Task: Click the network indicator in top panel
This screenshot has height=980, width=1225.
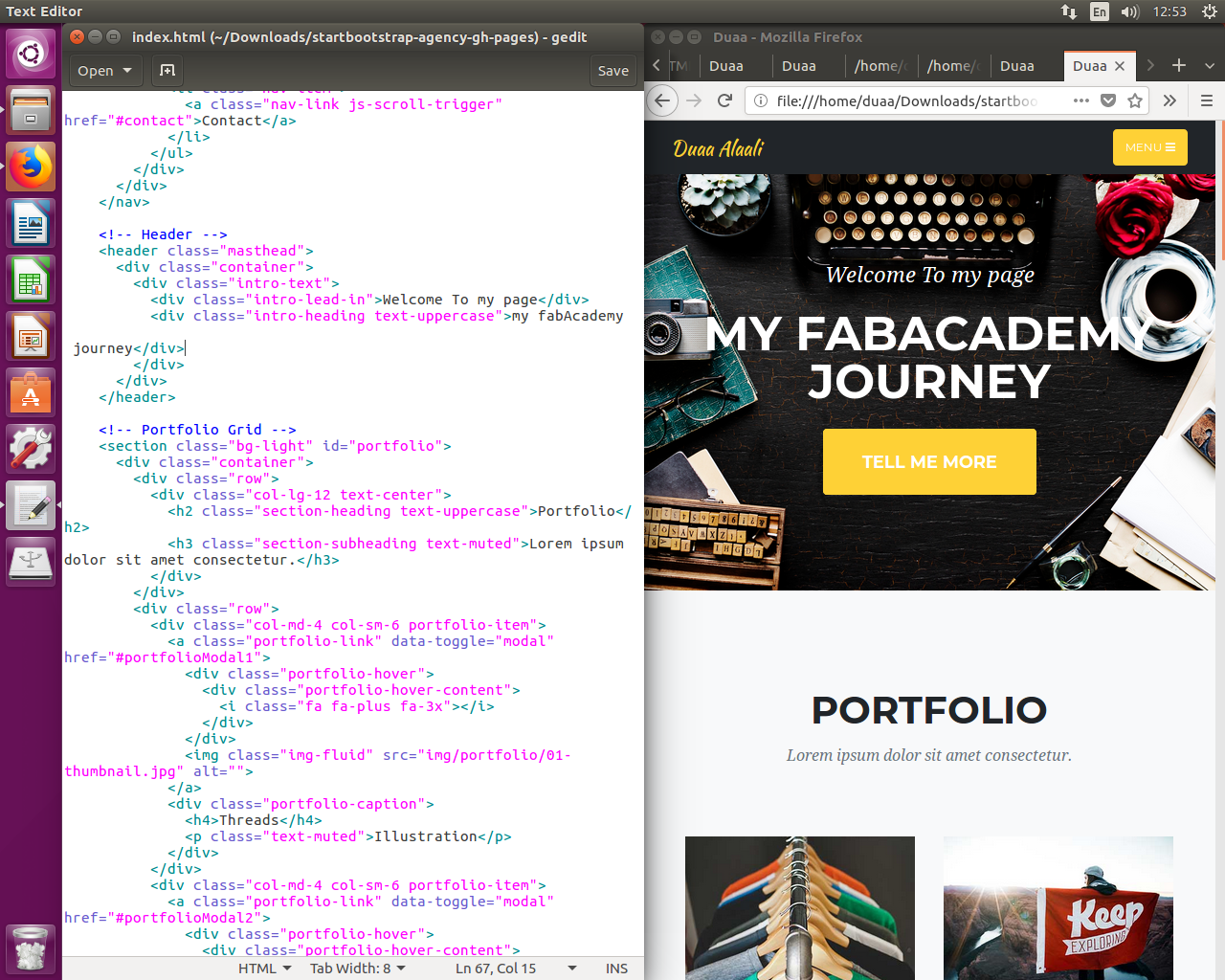Action: click(1069, 11)
